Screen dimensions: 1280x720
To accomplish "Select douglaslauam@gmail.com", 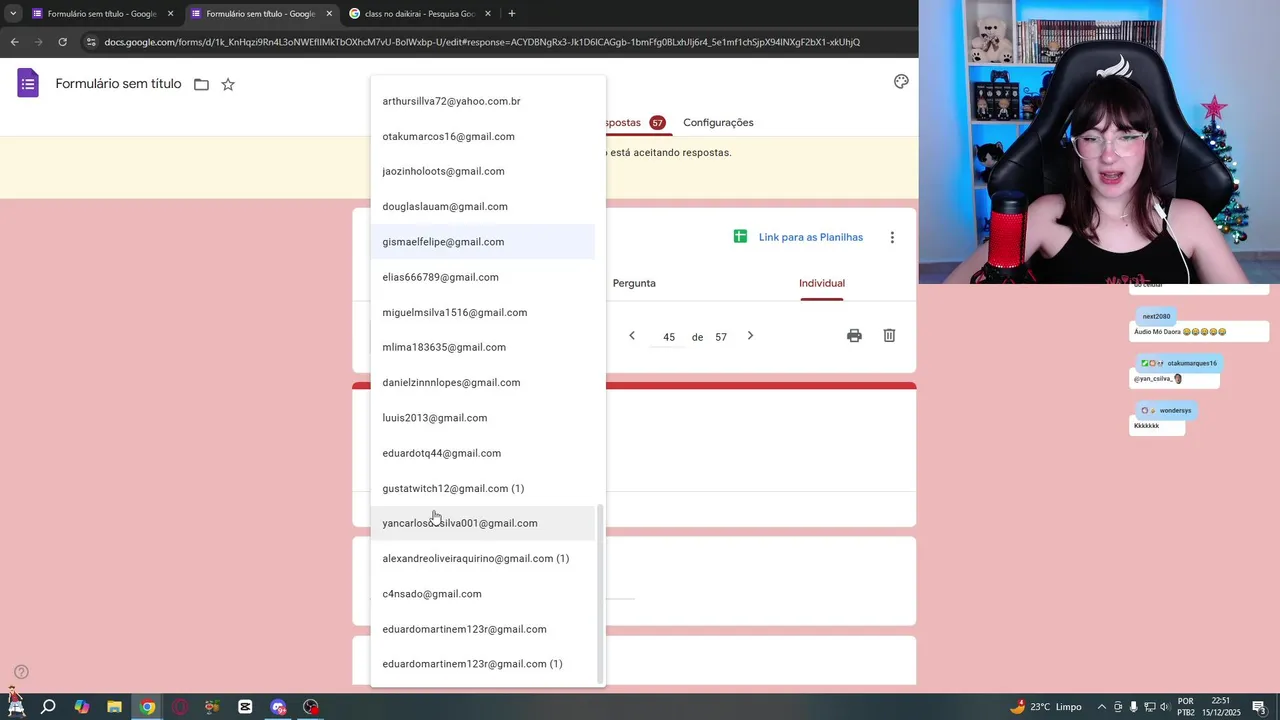I will [483, 206].
